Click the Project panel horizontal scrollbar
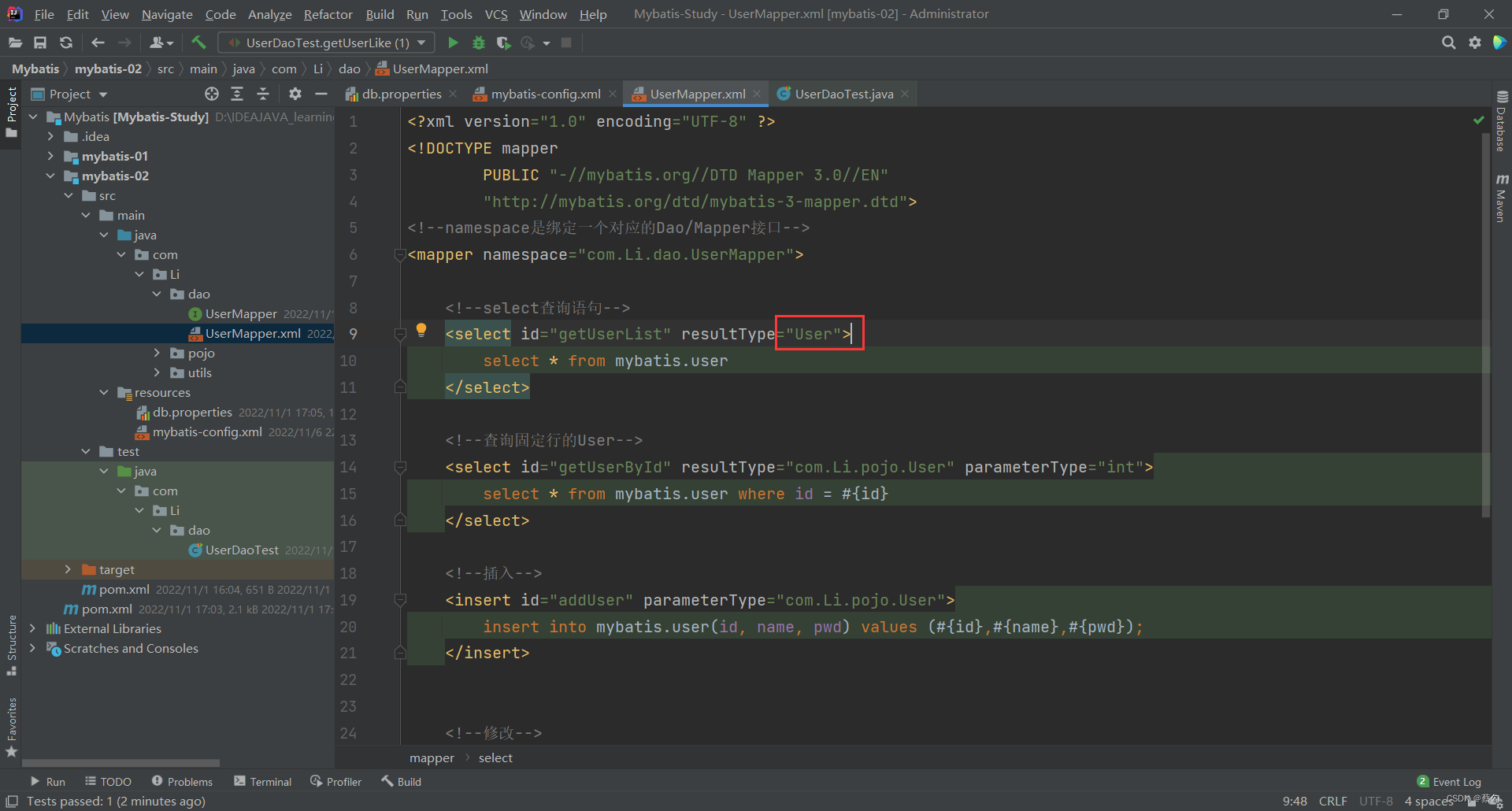 click(120, 762)
